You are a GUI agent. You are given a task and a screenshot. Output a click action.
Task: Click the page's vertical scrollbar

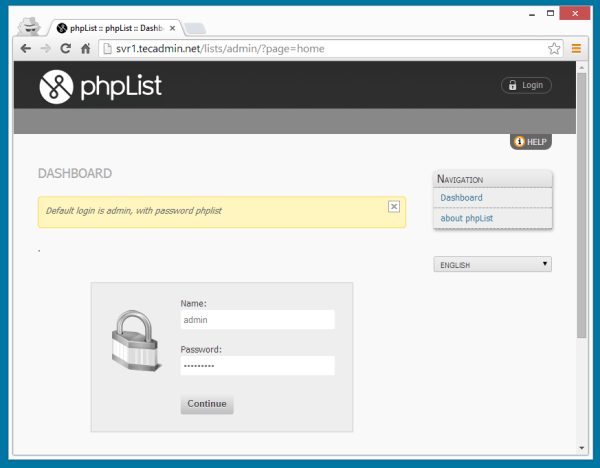[x=582, y=200]
